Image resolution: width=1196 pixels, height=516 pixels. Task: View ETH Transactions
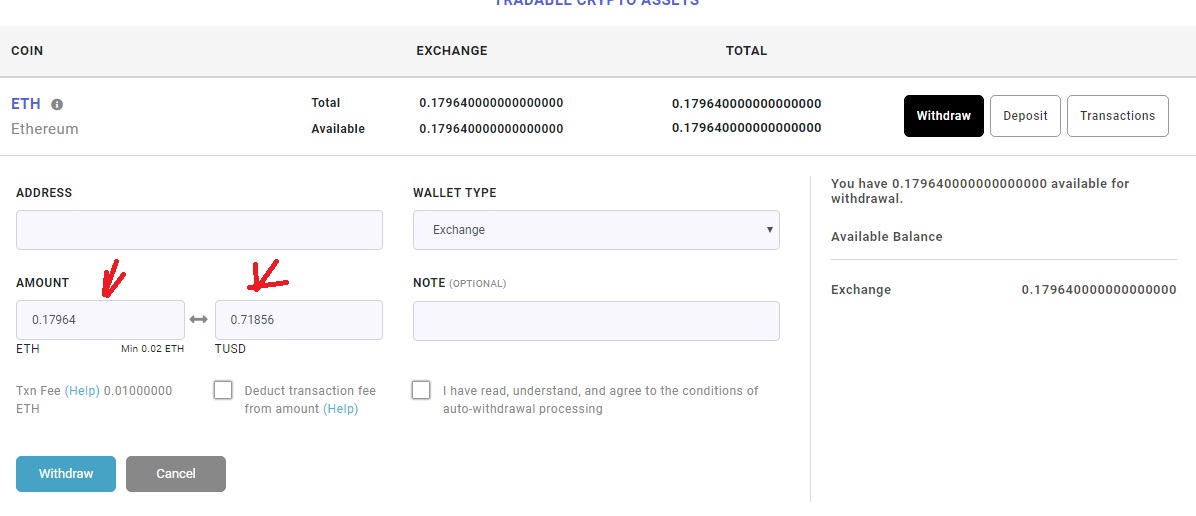[x=1117, y=116]
